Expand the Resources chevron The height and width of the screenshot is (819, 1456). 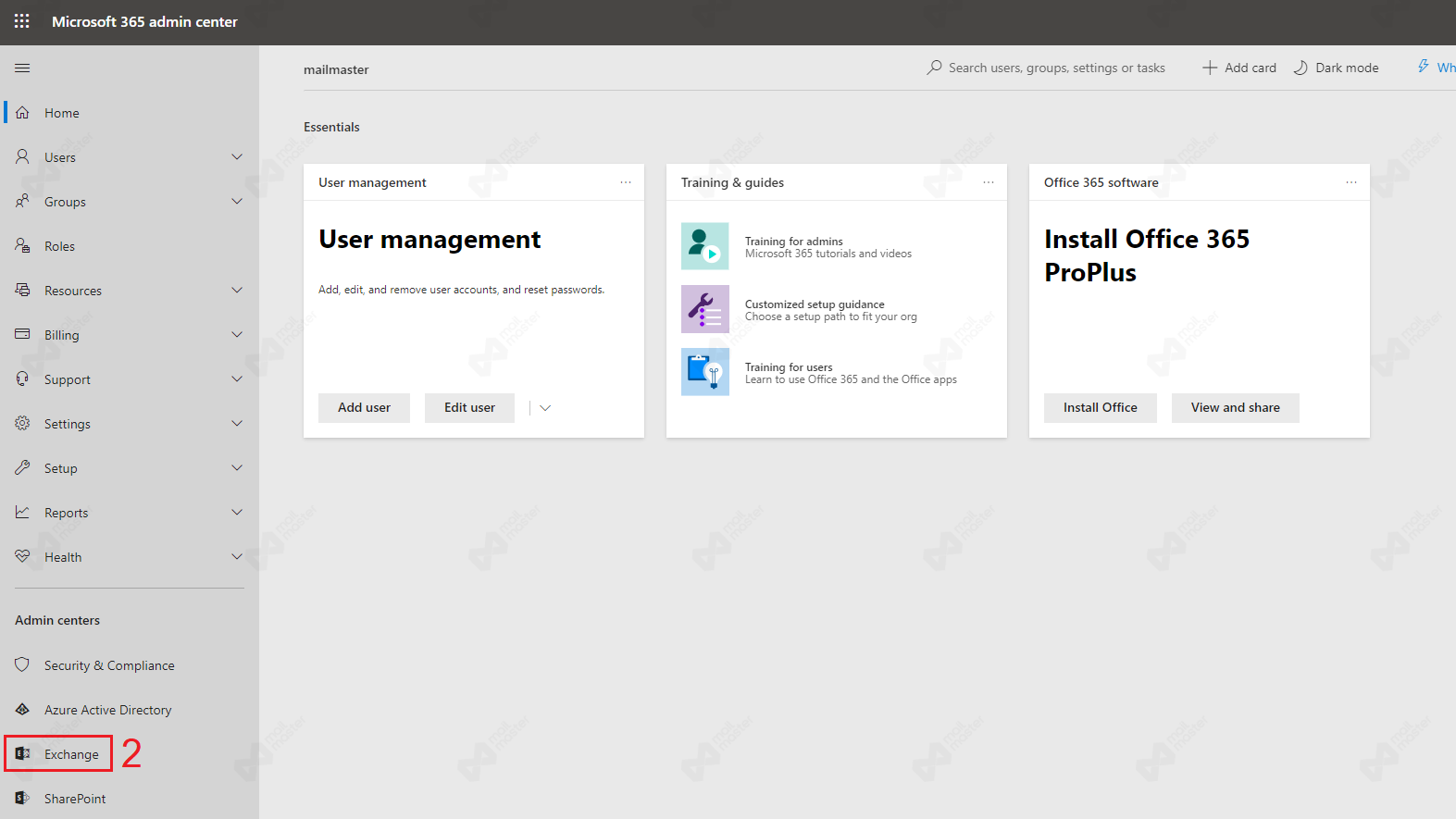click(x=237, y=290)
